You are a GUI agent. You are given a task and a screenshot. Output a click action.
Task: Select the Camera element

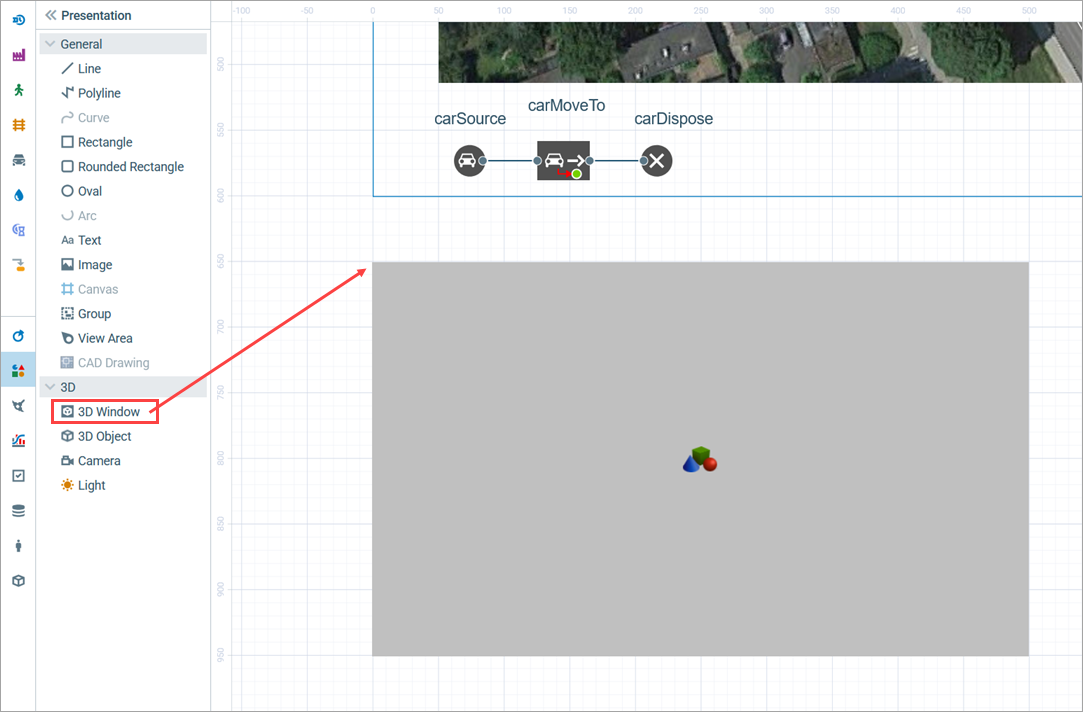(x=98, y=461)
